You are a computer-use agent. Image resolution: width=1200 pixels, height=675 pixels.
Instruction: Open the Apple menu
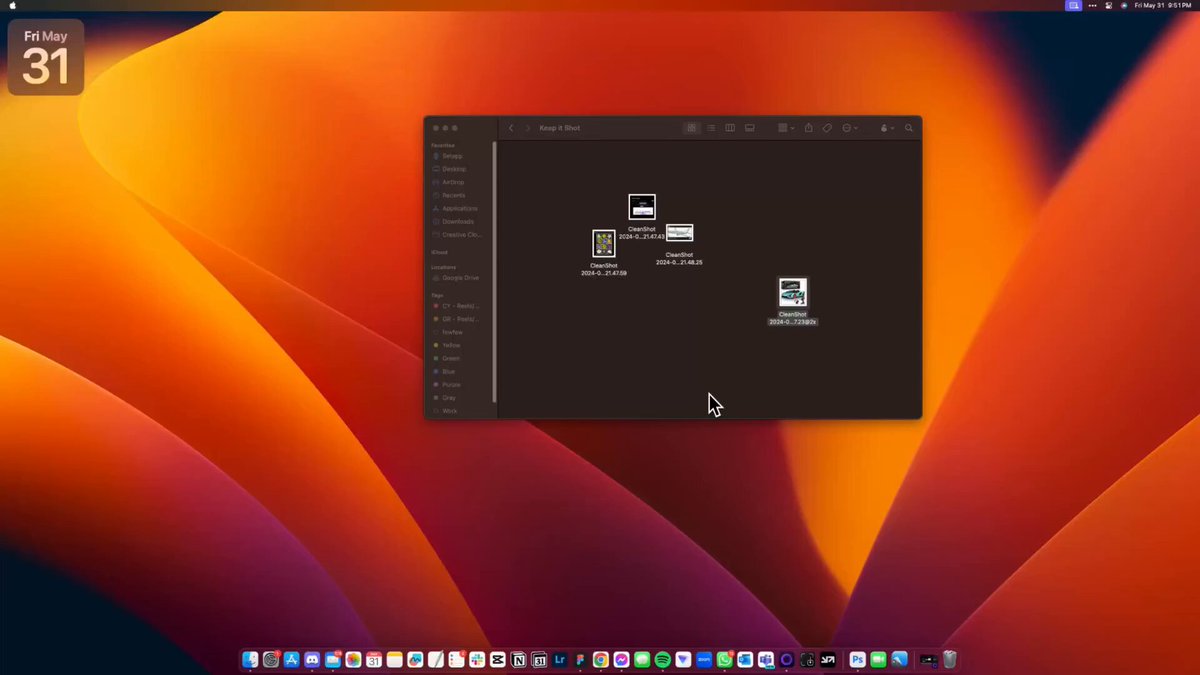click(13, 5)
